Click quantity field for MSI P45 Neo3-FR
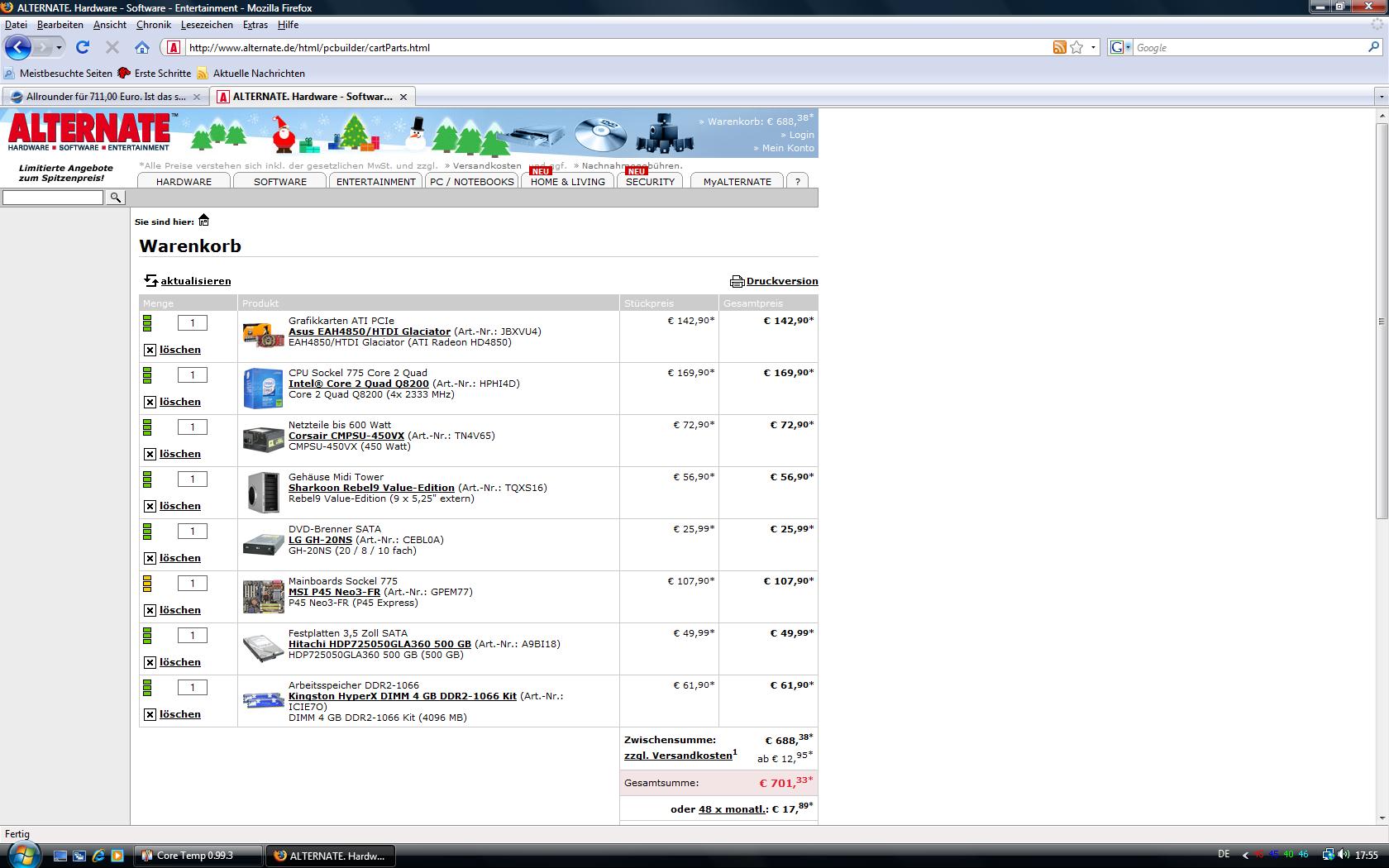This screenshot has height=868, width=1389. coord(193,584)
